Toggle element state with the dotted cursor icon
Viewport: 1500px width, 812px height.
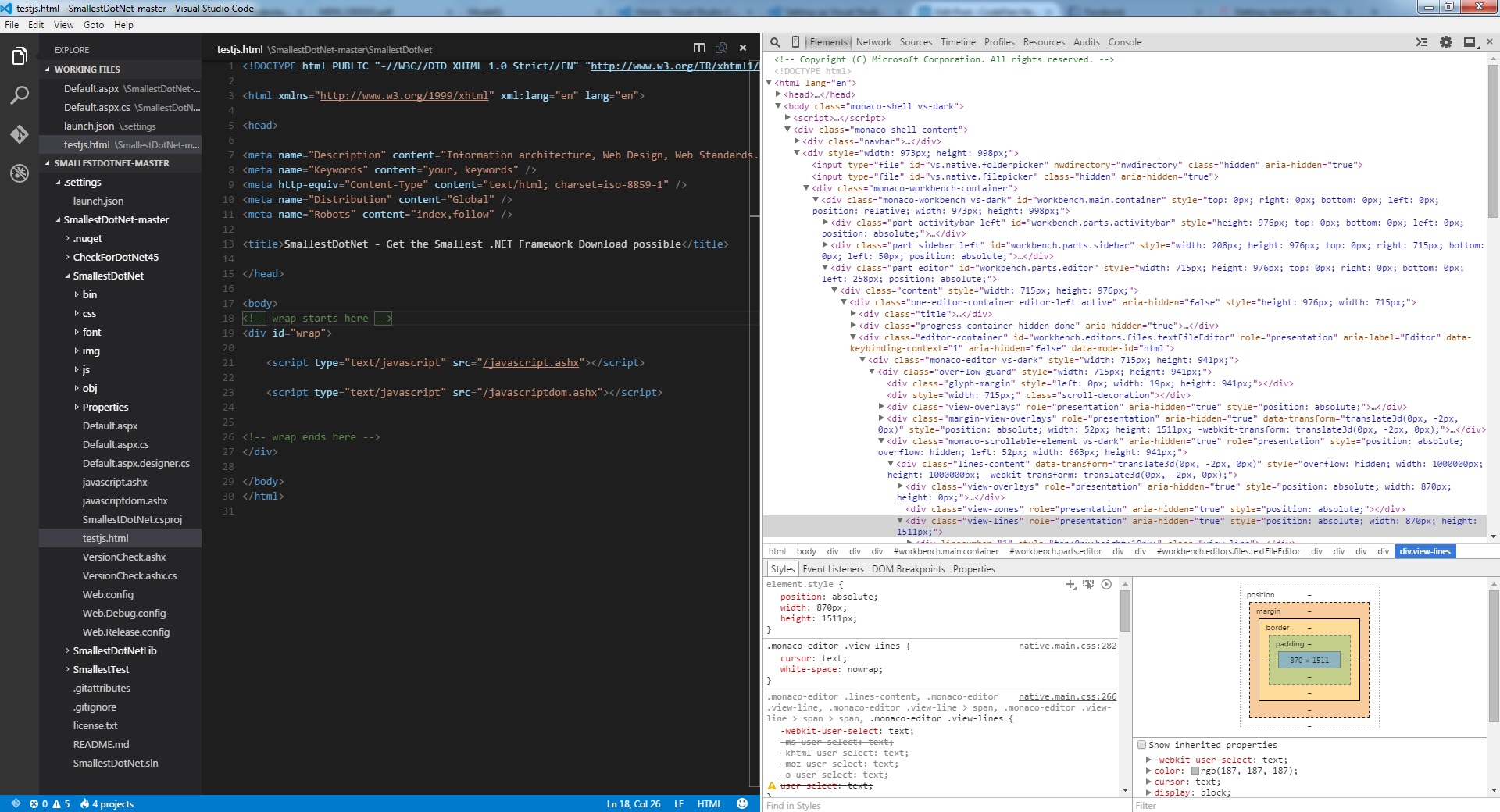1088,584
